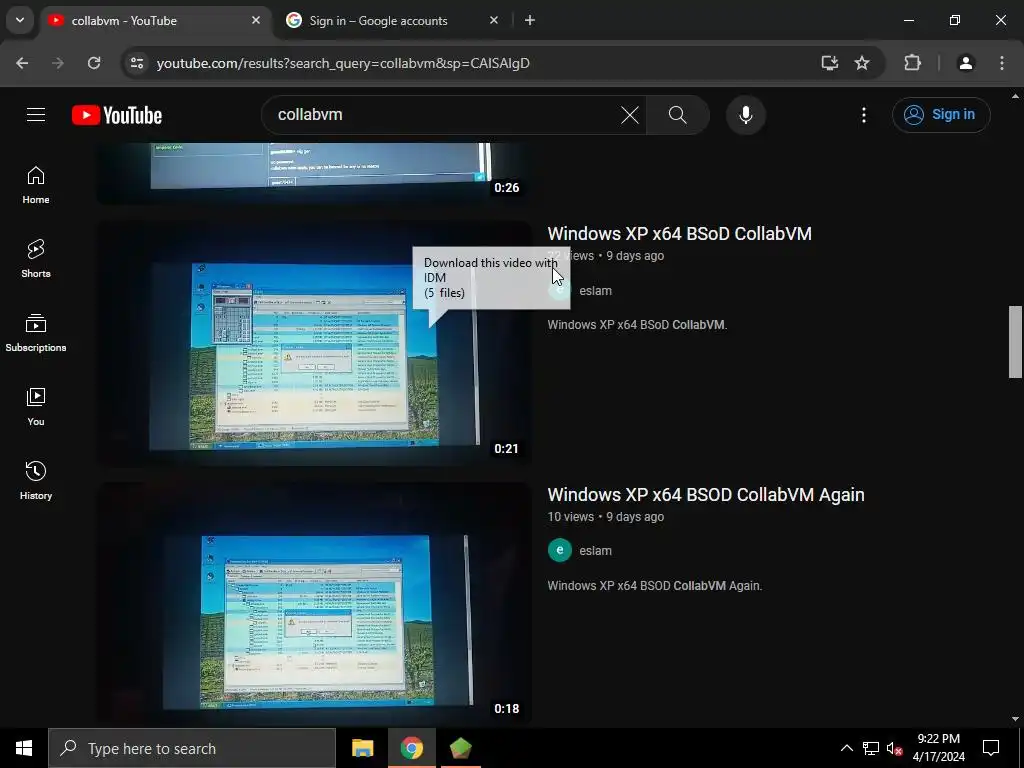1024x768 pixels.
Task: Bookmark this page with the star
Action: pos(862,63)
